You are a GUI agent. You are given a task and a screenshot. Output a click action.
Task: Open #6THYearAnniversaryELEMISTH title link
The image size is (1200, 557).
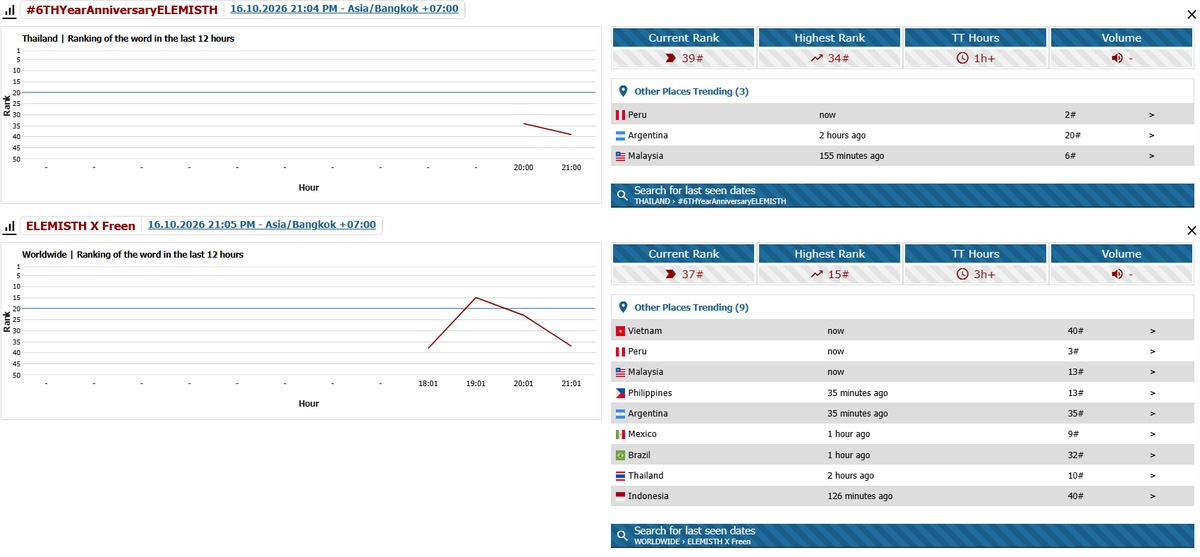[x=121, y=10]
